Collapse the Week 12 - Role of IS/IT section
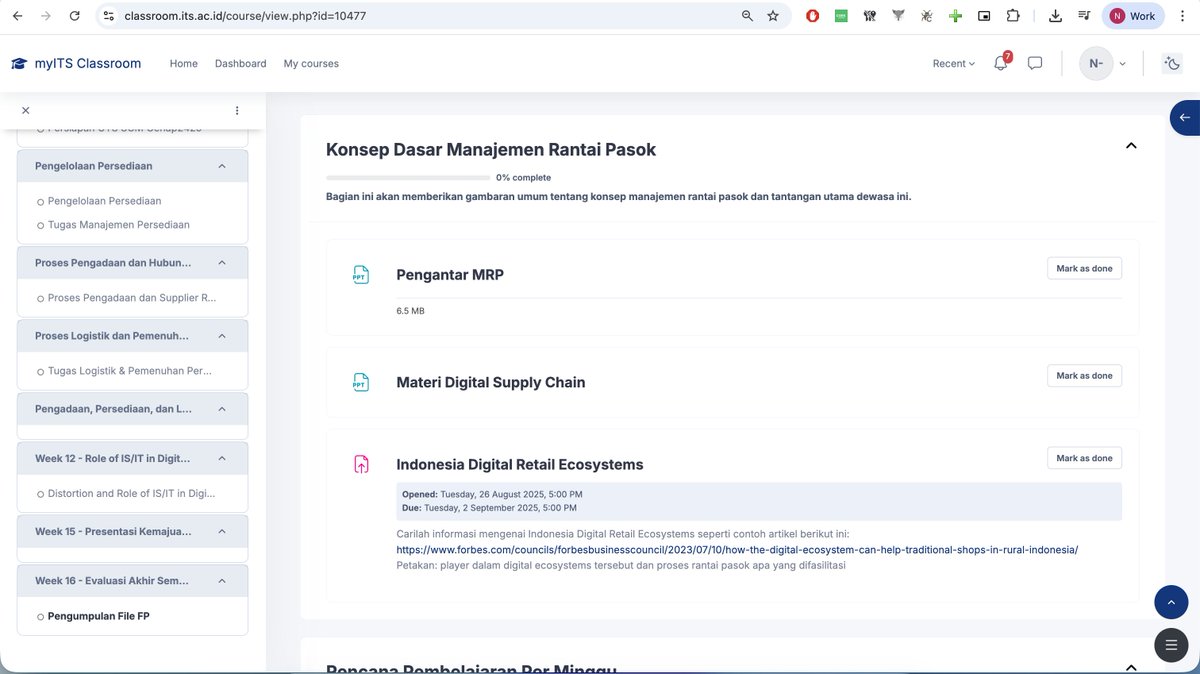The width and height of the screenshot is (1200, 674). pyautogui.click(x=222, y=458)
